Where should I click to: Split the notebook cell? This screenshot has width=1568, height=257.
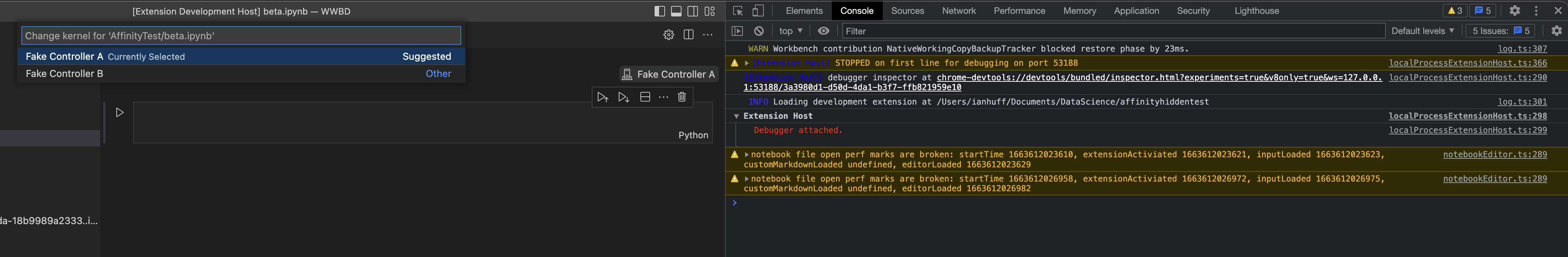click(x=645, y=97)
